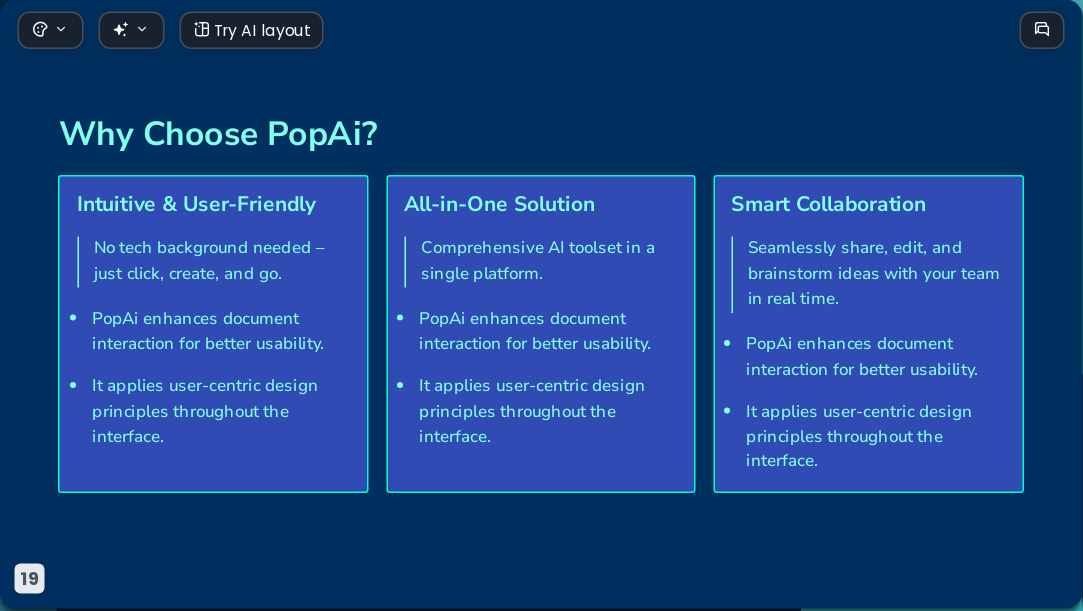Click 'PopAi enhances document' bullet in Smart Collaboration card
This screenshot has width=1083, height=611.
pos(861,356)
